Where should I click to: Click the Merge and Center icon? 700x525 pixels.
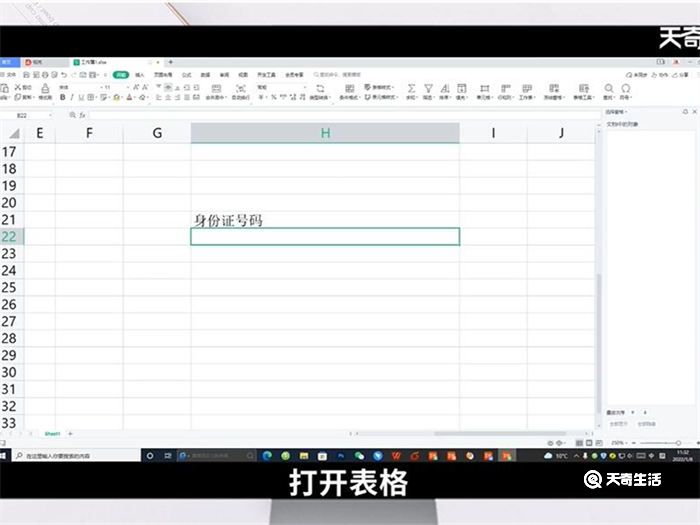[216, 88]
